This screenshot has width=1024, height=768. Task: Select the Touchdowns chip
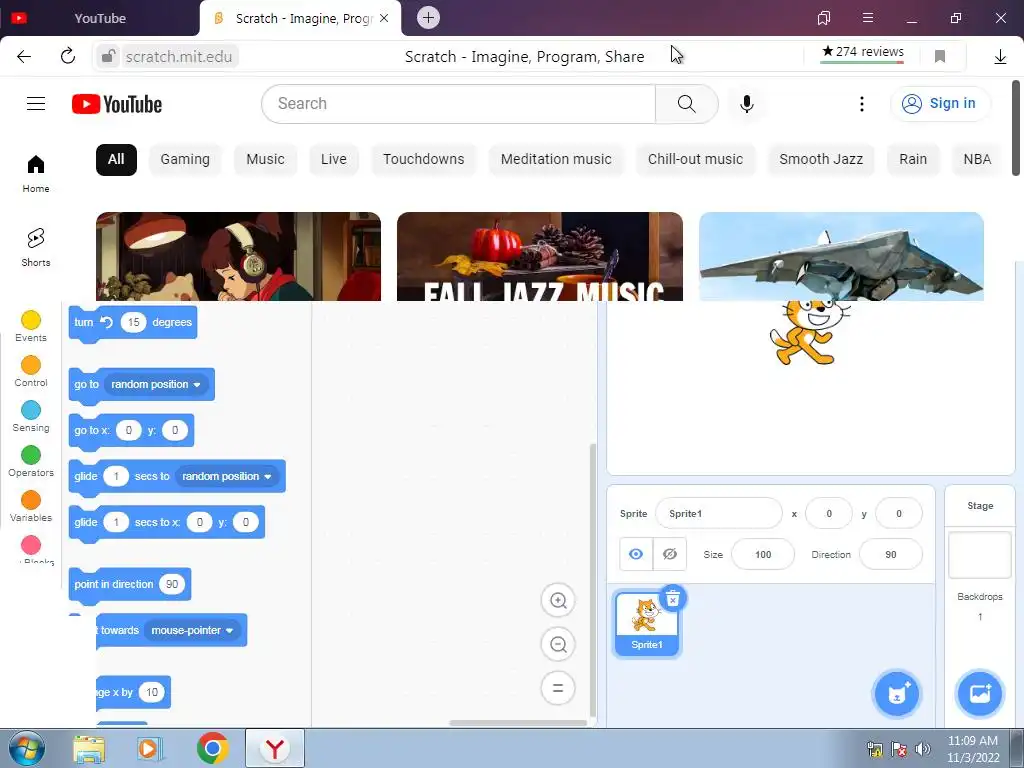click(423, 159)
